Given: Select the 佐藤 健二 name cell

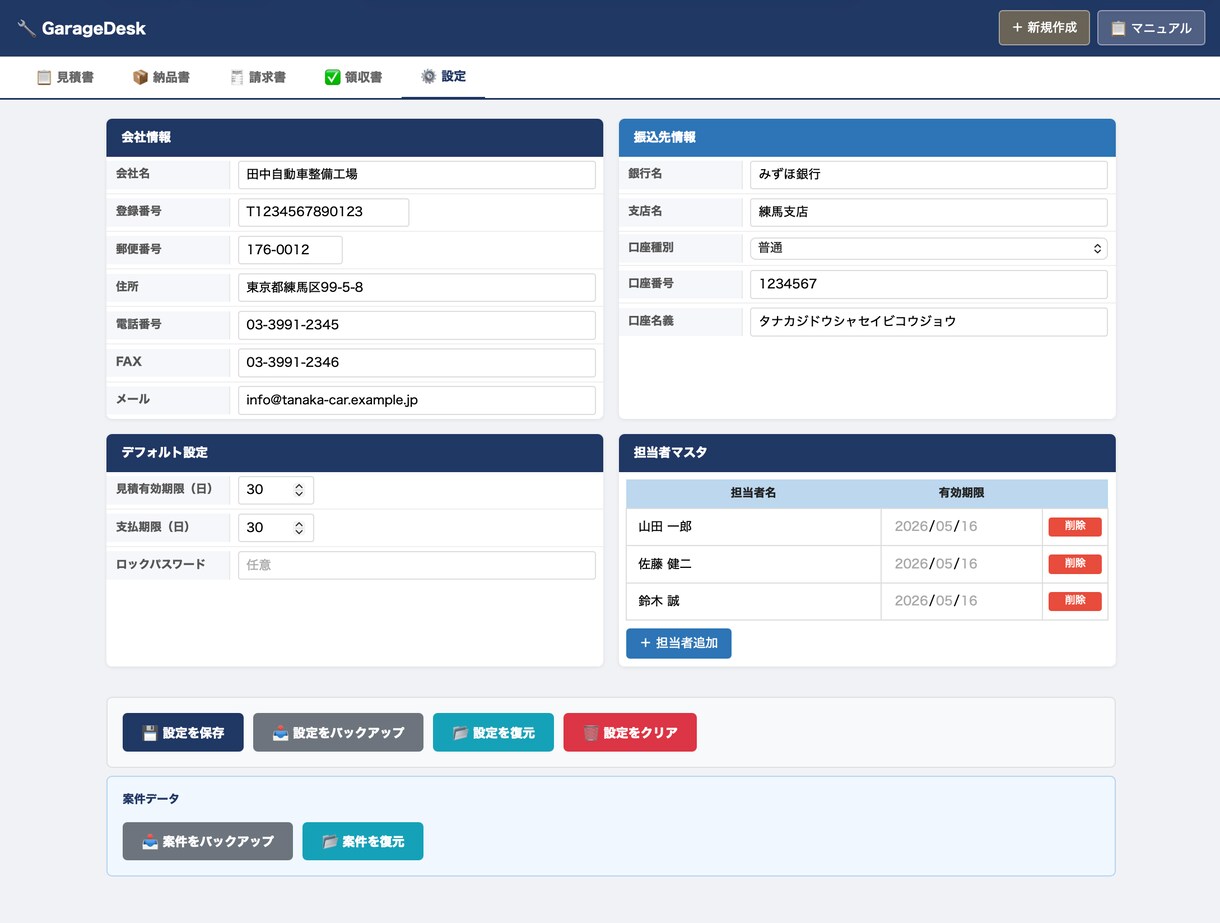Looking at the screenshot, I should pos(754,564).
